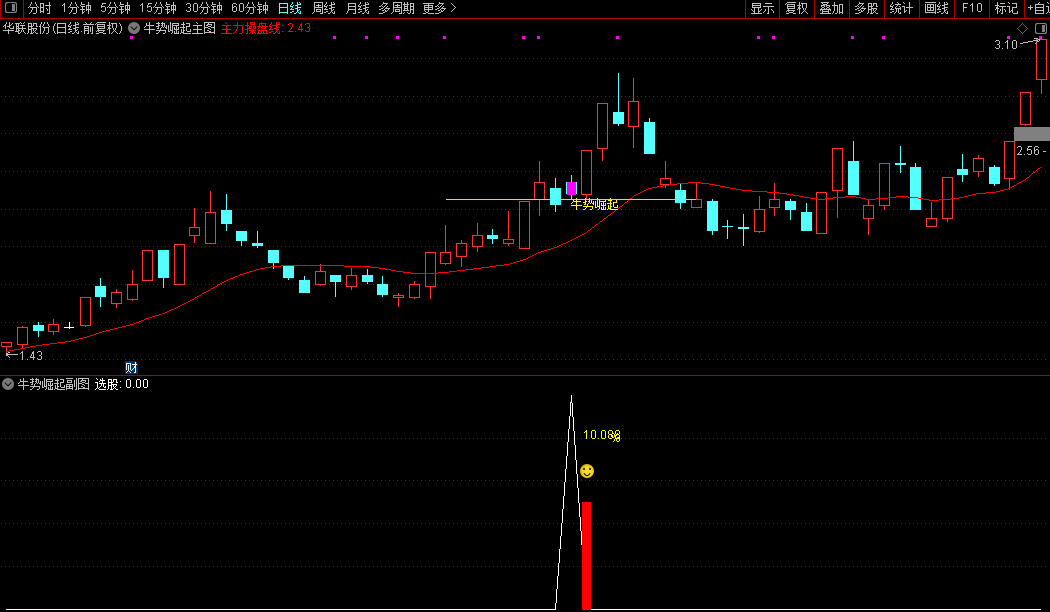Select the 周线 weekly chart tab
This screenshot has width=1050, height=612.
pyautogui.click(x=324, y=8)
